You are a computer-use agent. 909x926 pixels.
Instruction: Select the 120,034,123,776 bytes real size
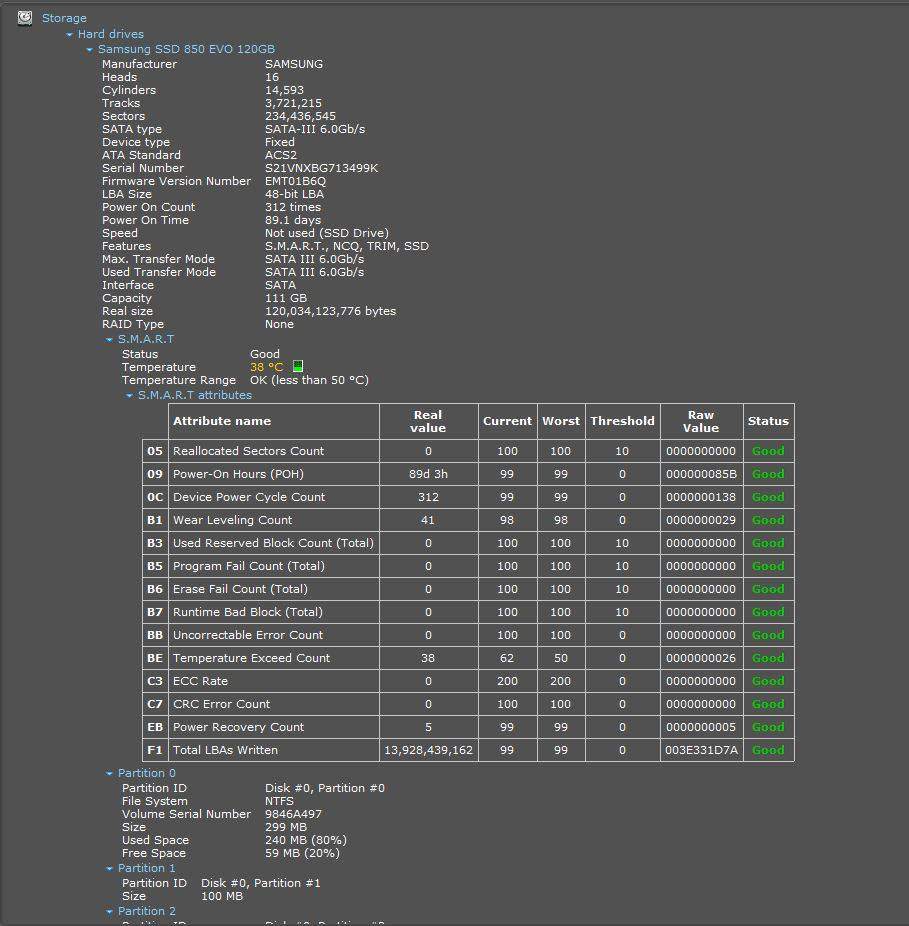pos(330,311)
